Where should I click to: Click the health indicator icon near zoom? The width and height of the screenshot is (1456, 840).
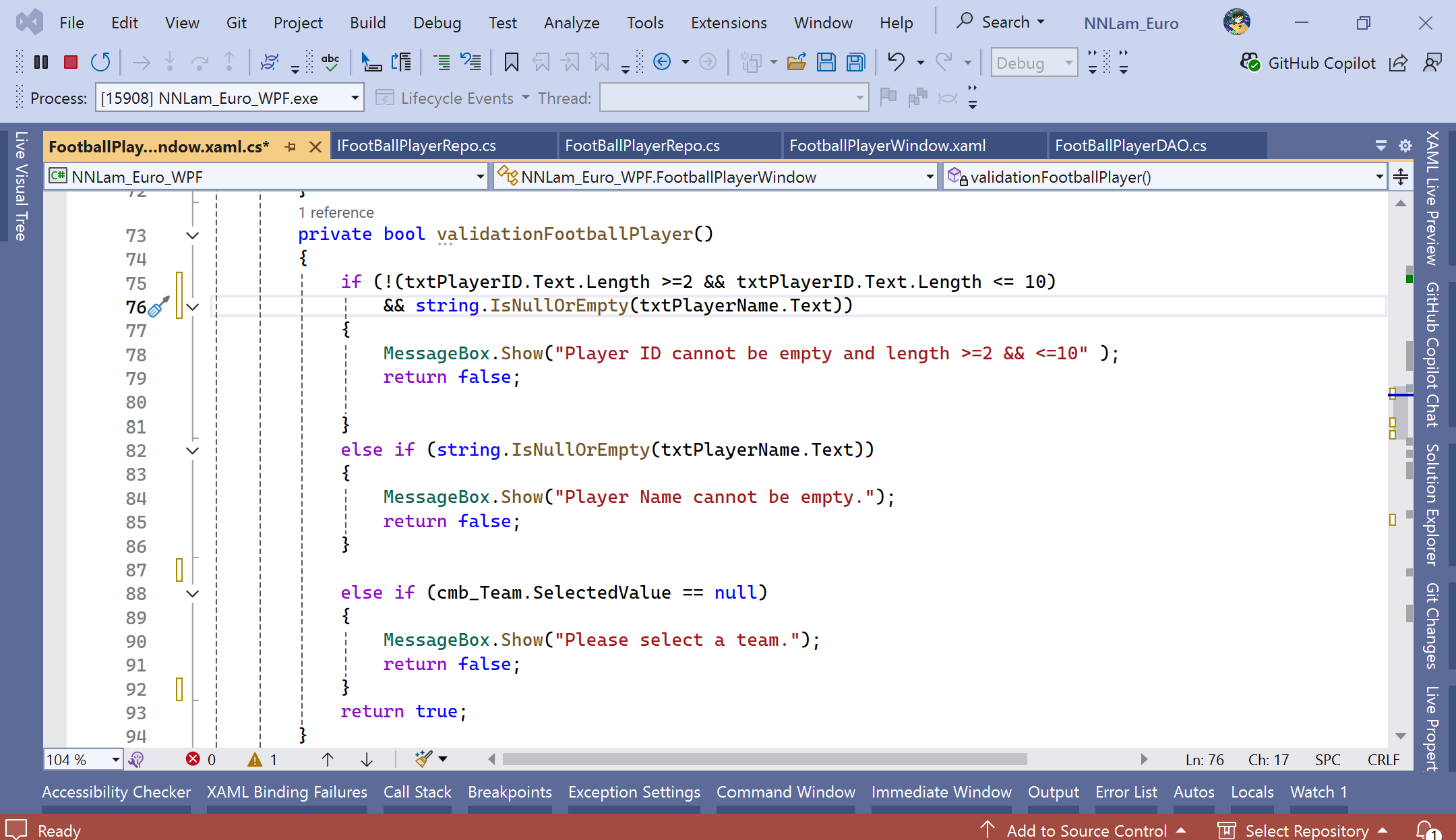pyautogui.click(x=137, y=760)
